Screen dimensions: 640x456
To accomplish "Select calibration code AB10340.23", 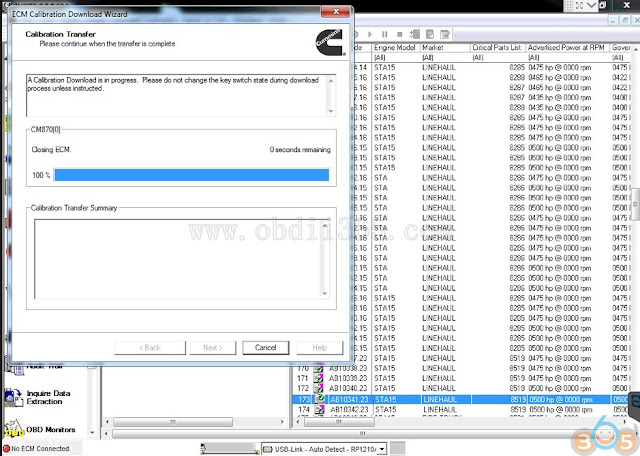I will pyautogui.click(x=348, y=388).
